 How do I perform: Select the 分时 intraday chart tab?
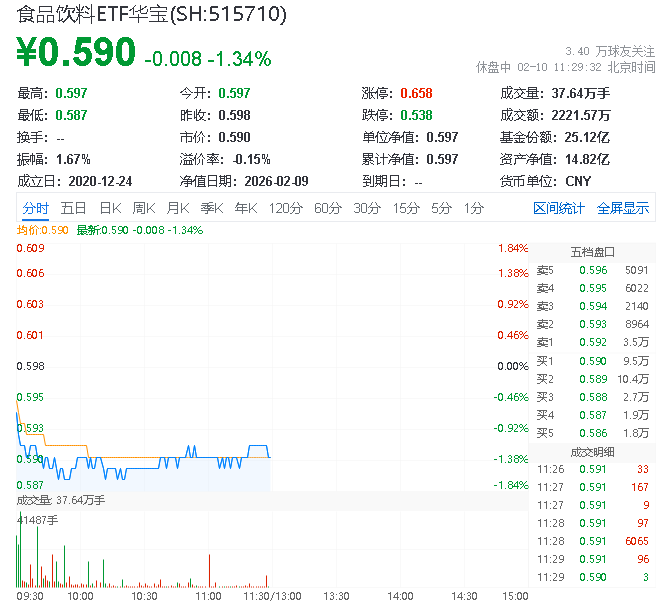click(35, 208)
